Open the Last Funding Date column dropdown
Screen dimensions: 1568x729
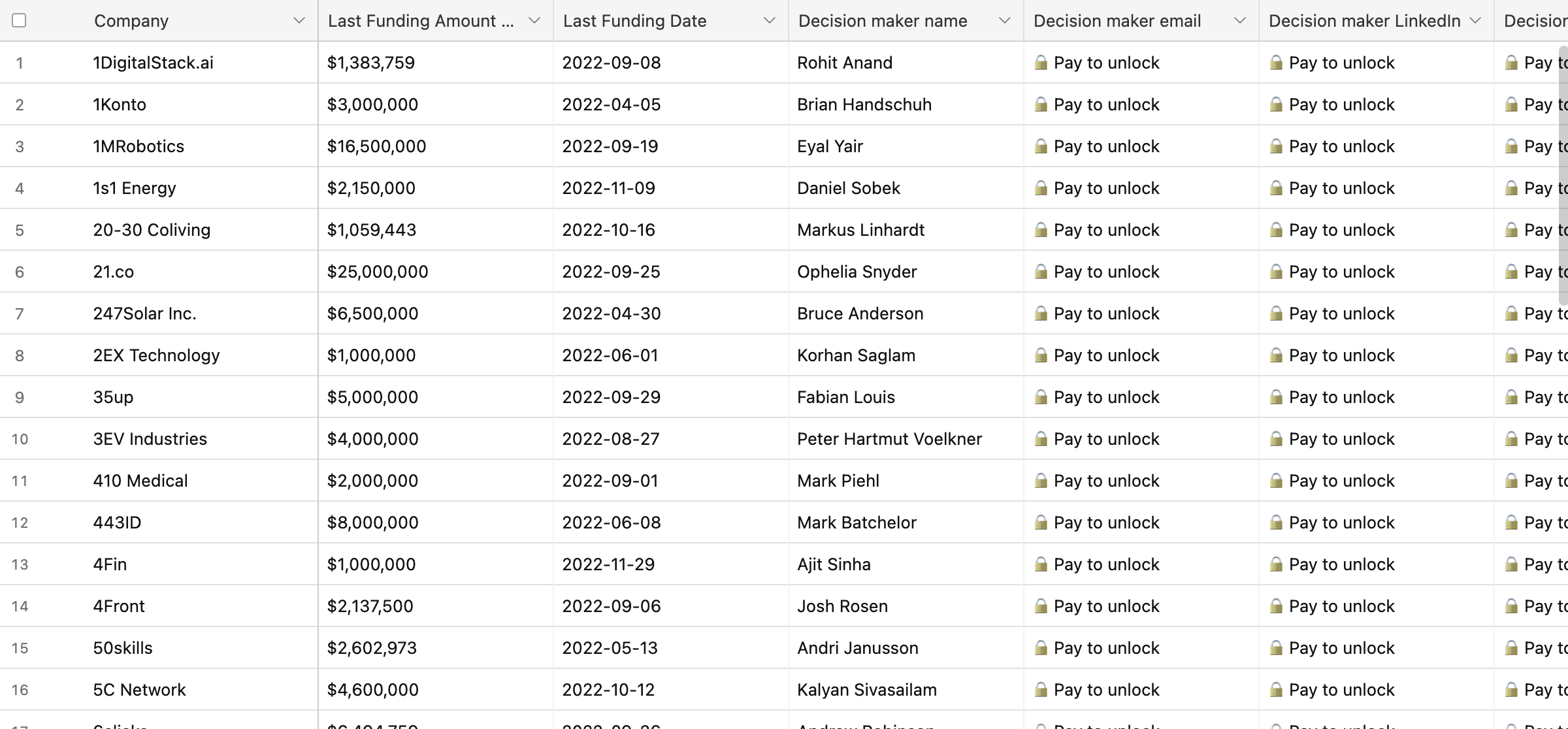point(770,21)
